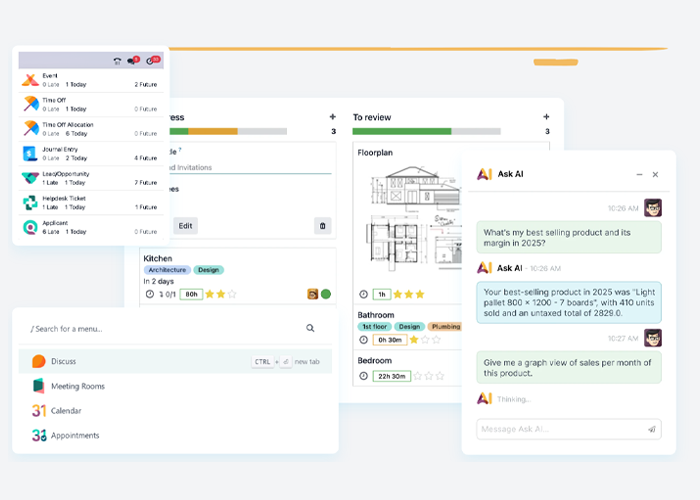The height and width of the screenshot is (500, 700).
Task: Click '6 Late' in Applicant row
Action: coord(50,232)
